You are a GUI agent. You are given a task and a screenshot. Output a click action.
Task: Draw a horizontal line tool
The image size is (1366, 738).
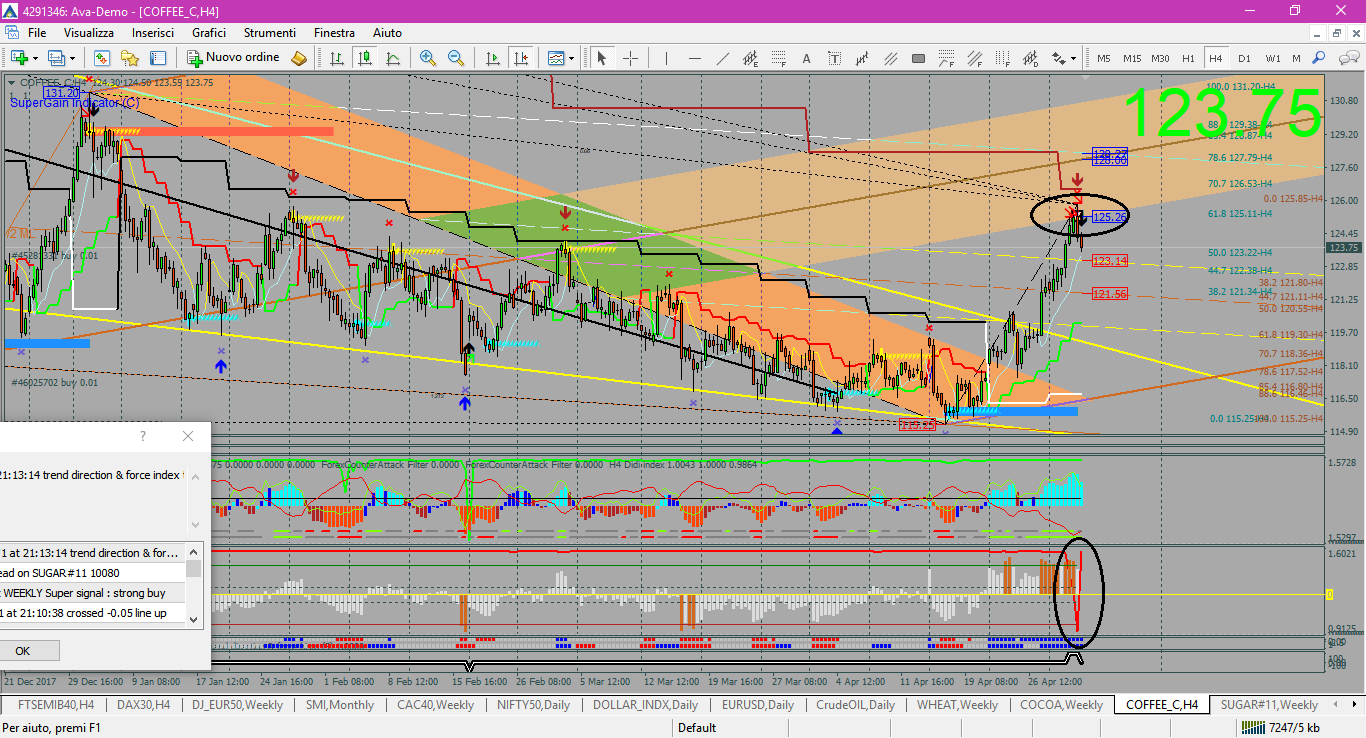coord(694,58)
